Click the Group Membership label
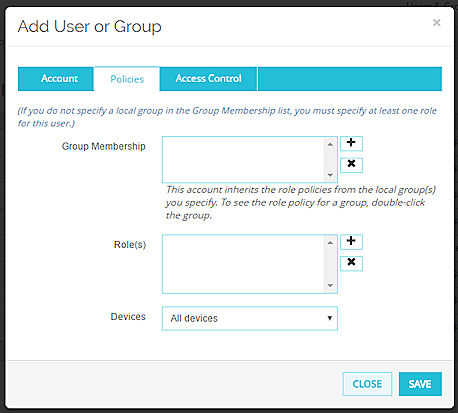 pyautogui.click(x=104, y=146)
